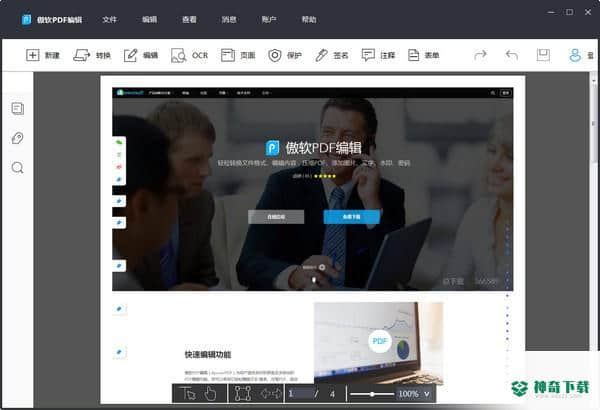Screen dimensions: 600x410
Task: Select the hand pan tool
Action: 210,394
